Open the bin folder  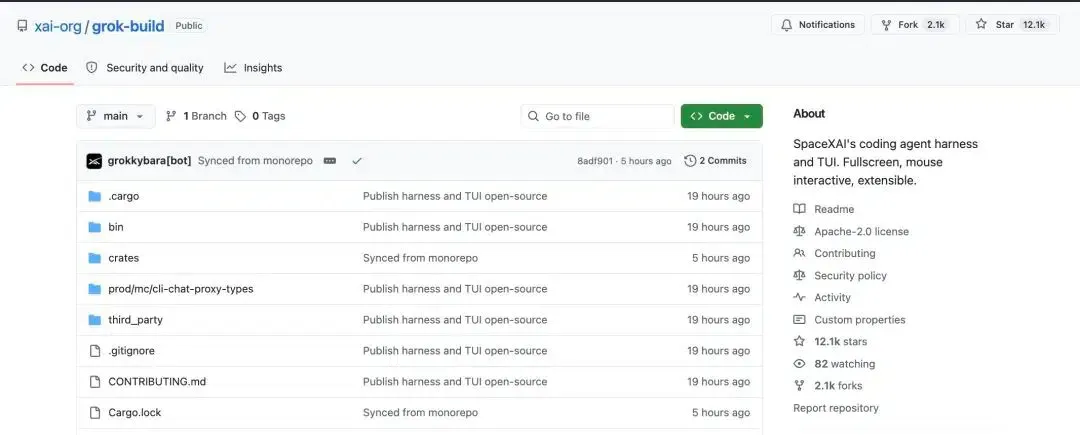tap(116, 227)
